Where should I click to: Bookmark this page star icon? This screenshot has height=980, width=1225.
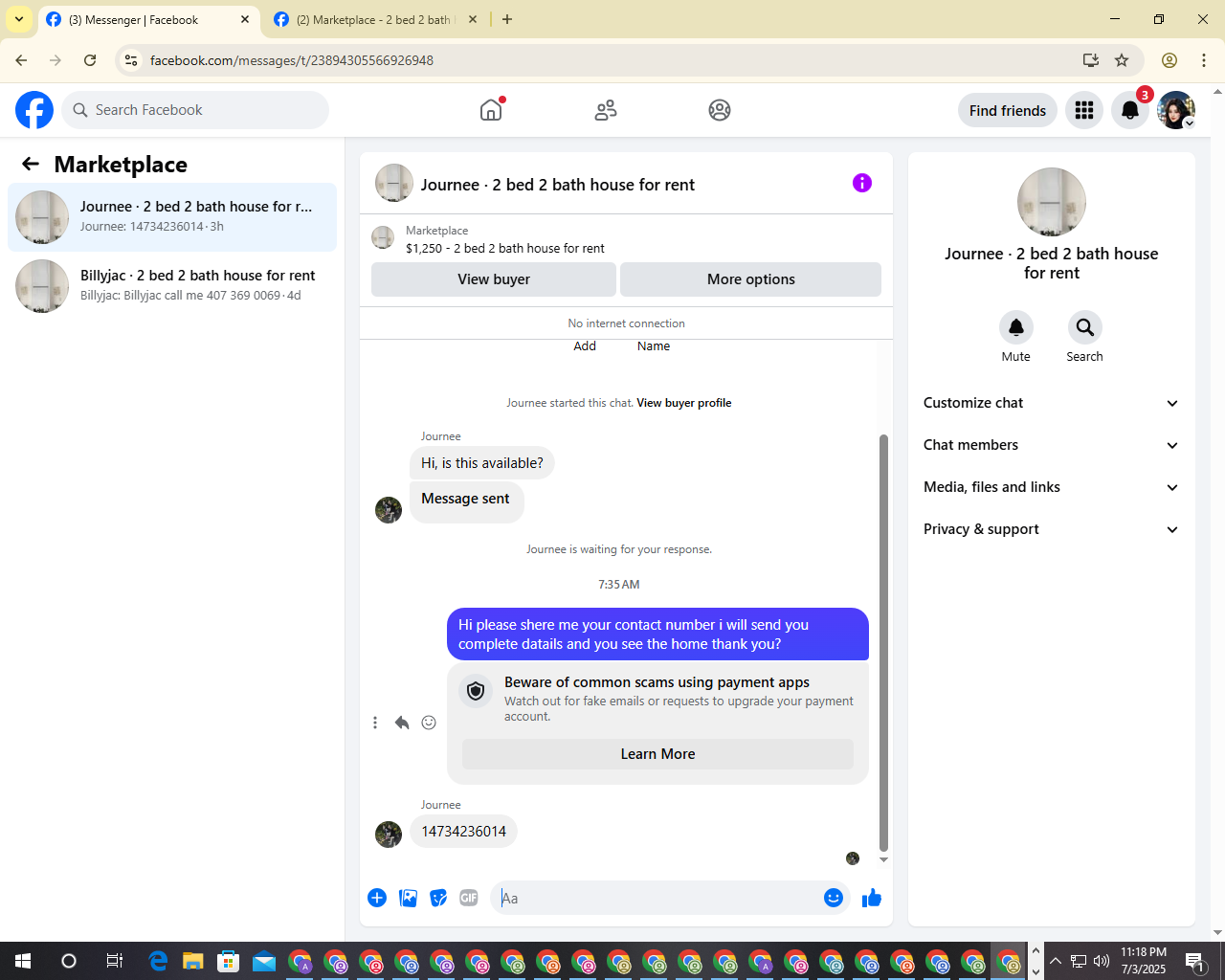[1122, 60]
